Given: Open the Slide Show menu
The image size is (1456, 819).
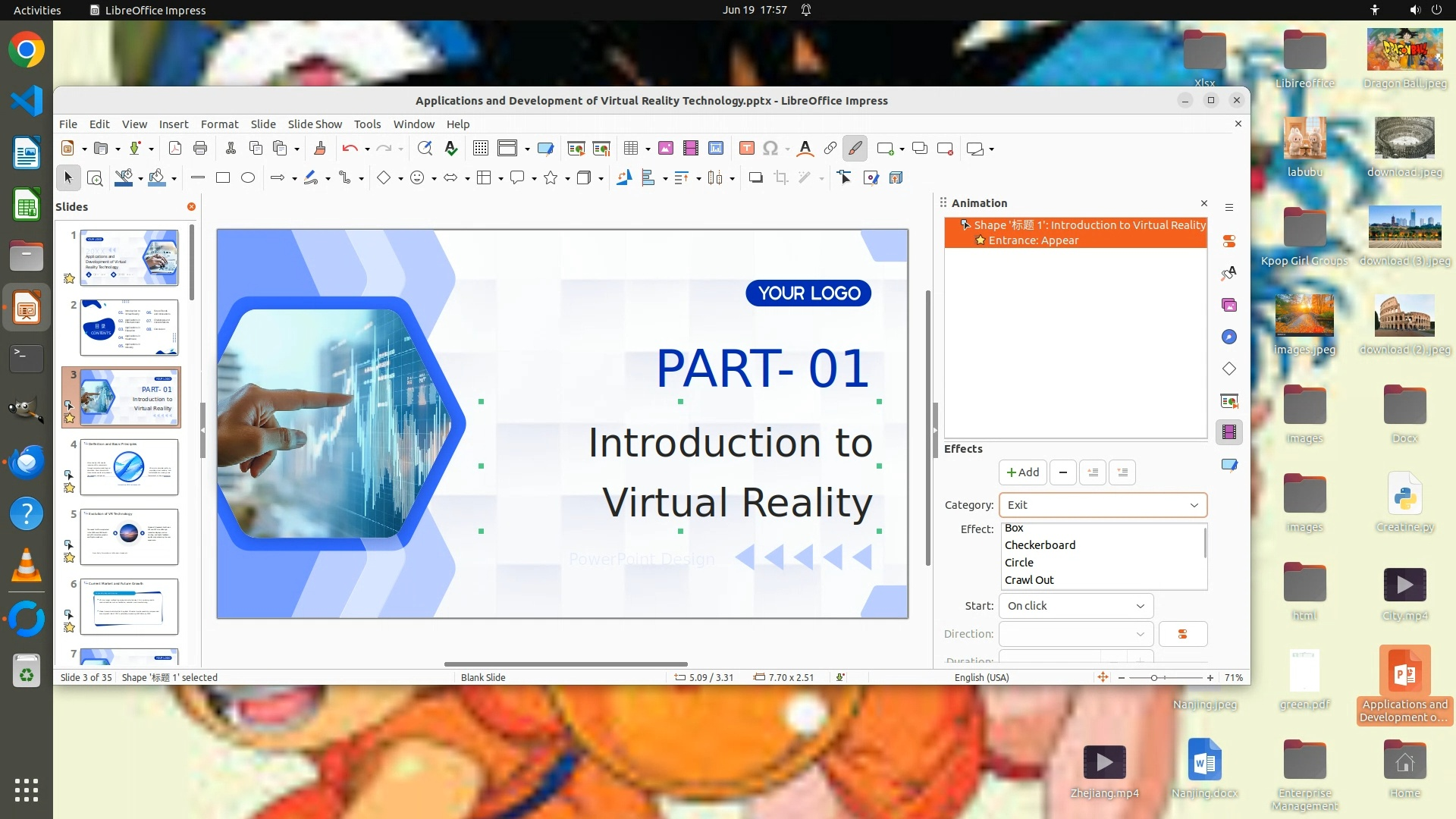Looking at the screenshot, I should (315, 124).
